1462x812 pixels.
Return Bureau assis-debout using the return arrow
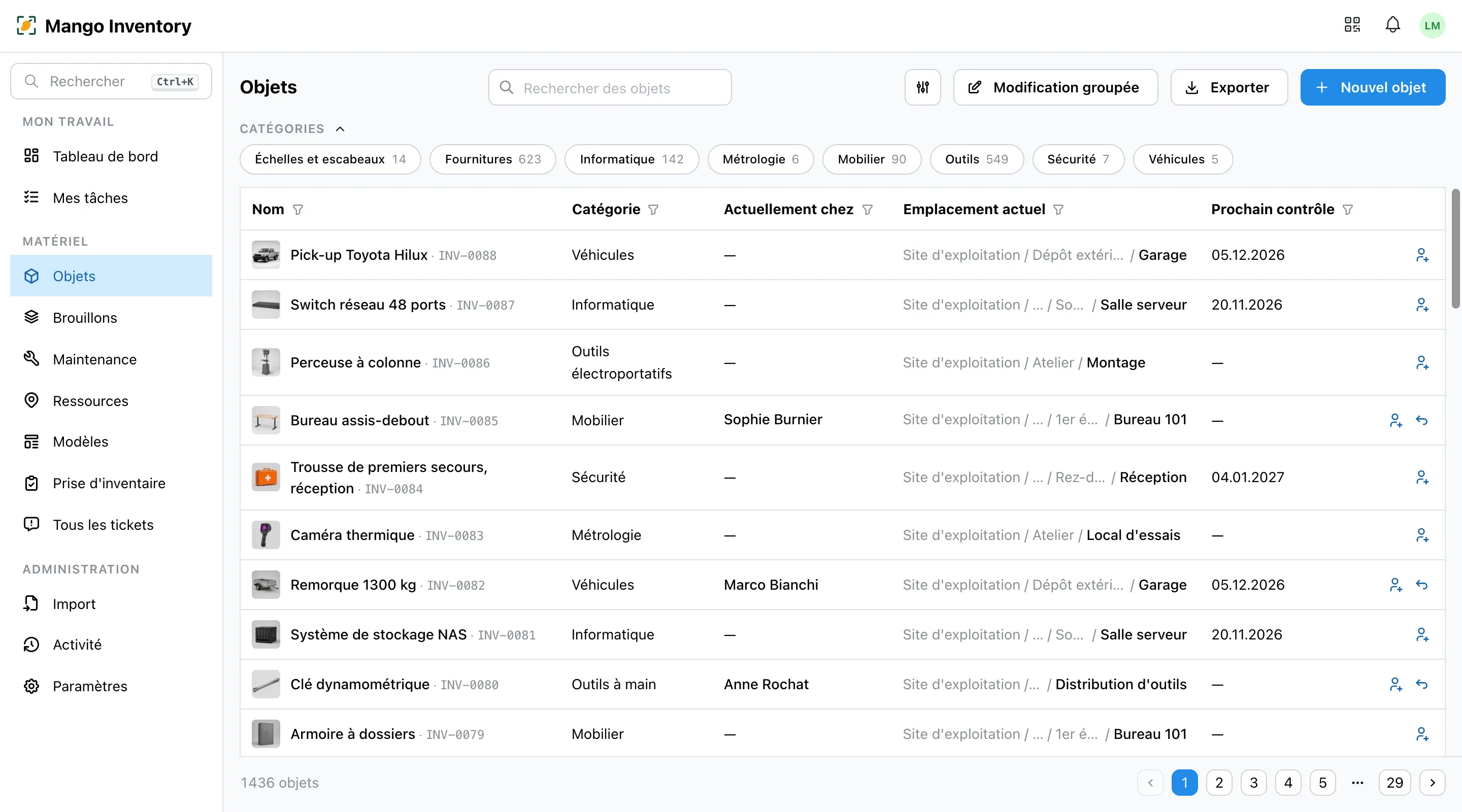pyautogui.click(x=1422, y=421)
